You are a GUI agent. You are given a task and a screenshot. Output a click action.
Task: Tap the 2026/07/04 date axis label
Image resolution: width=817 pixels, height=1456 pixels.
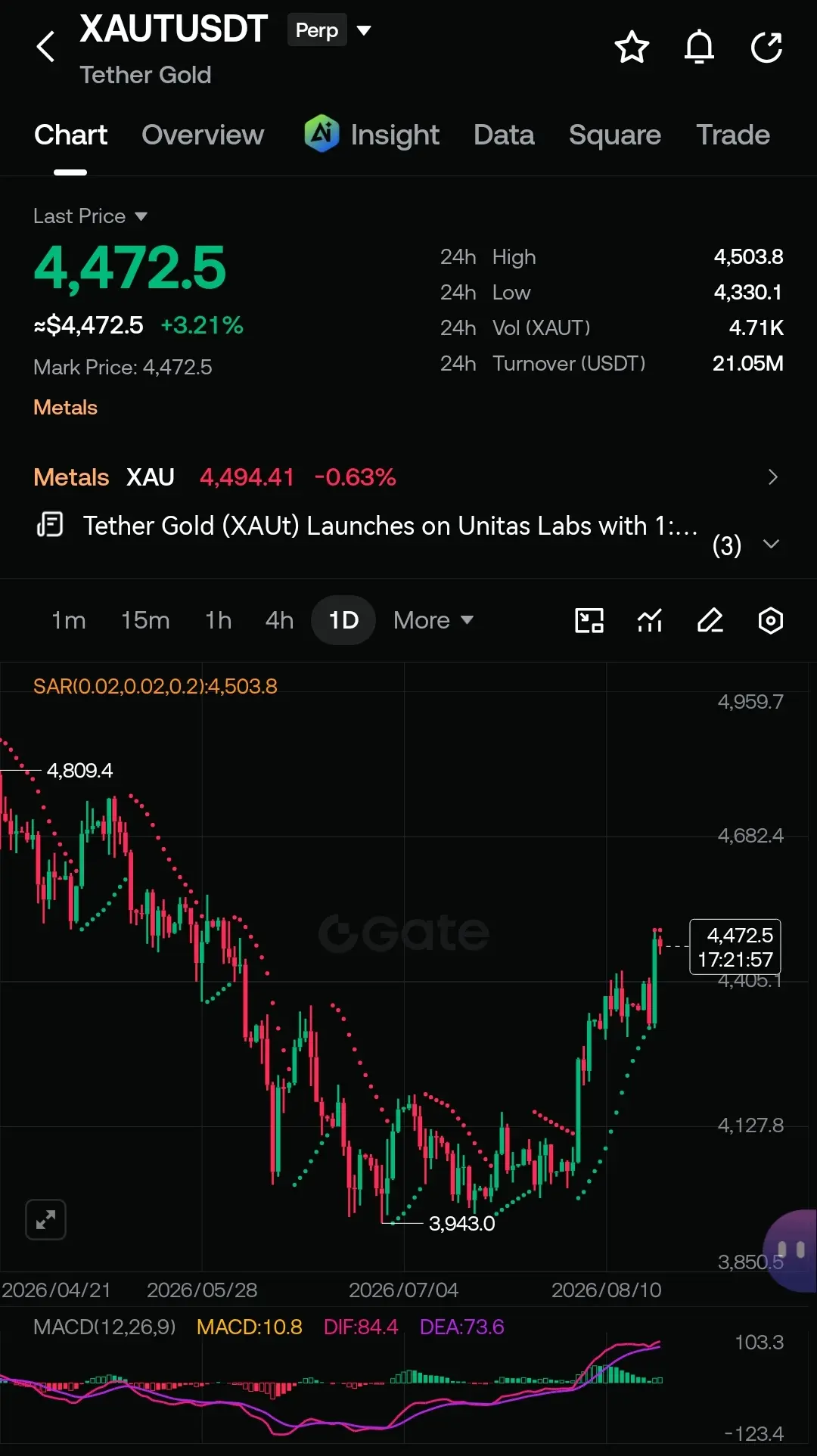(x=403, y=1290)
